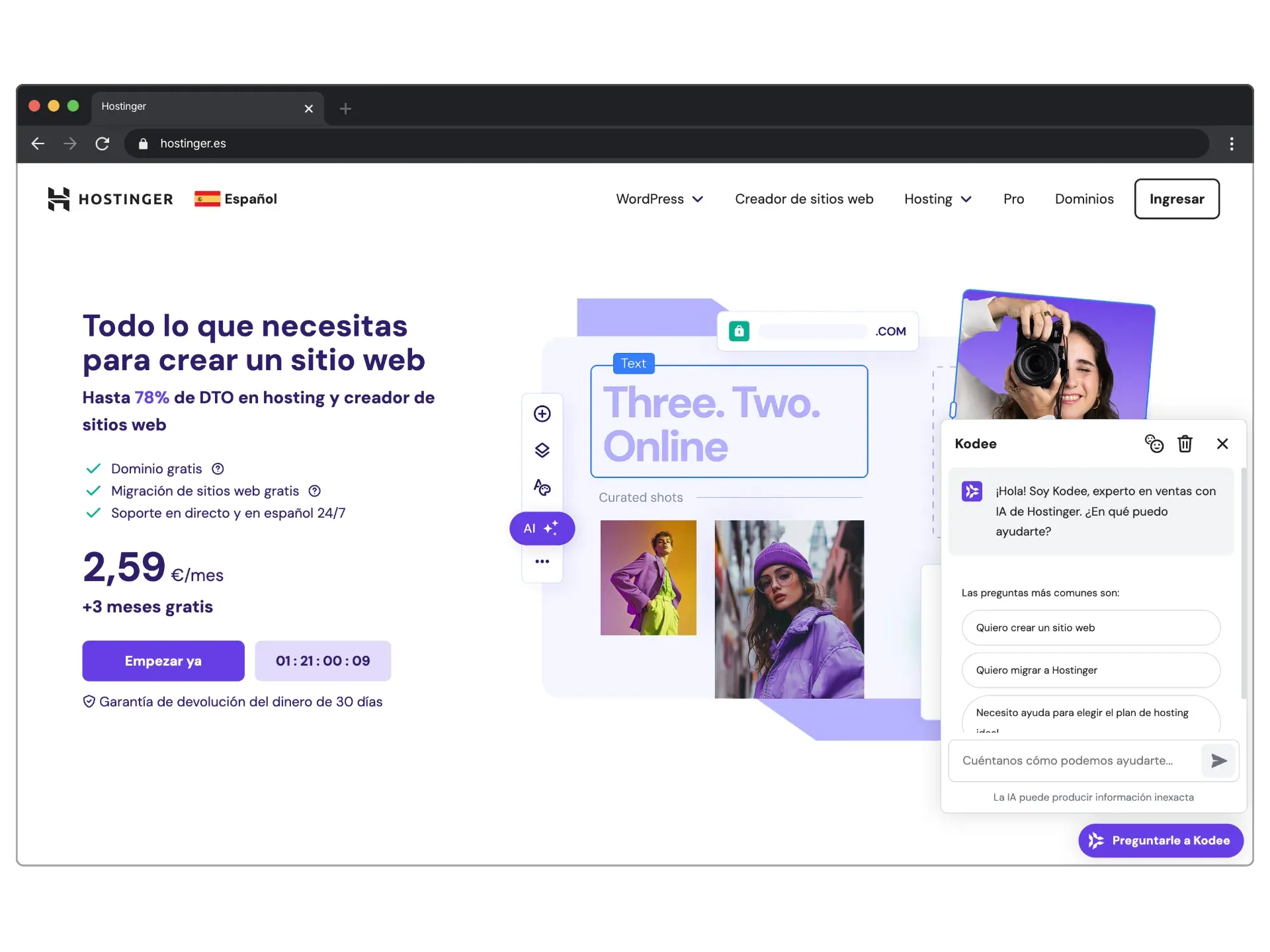Close the Kodee chat panel
1270x952 pixels.
pyautogui.click(x=1222, y=444)
